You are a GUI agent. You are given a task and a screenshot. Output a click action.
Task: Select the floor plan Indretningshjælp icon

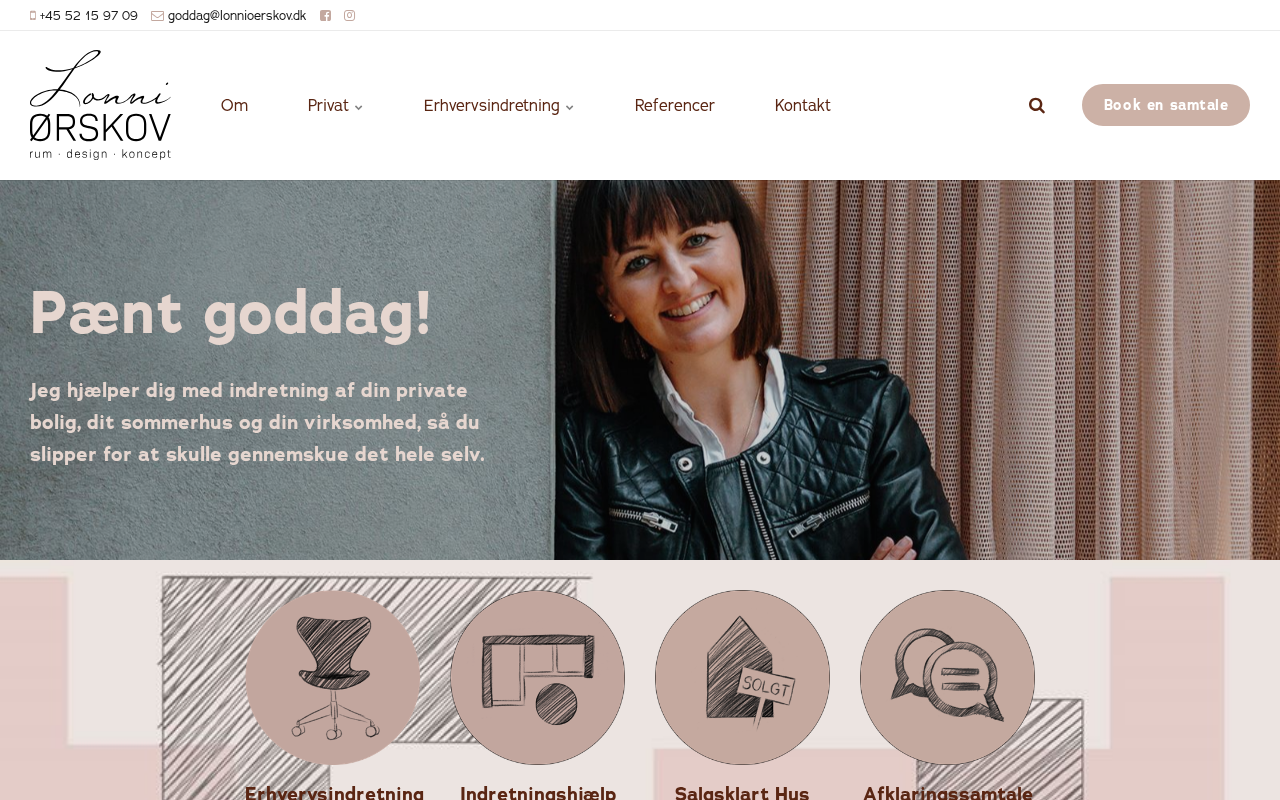click(538, 677)
